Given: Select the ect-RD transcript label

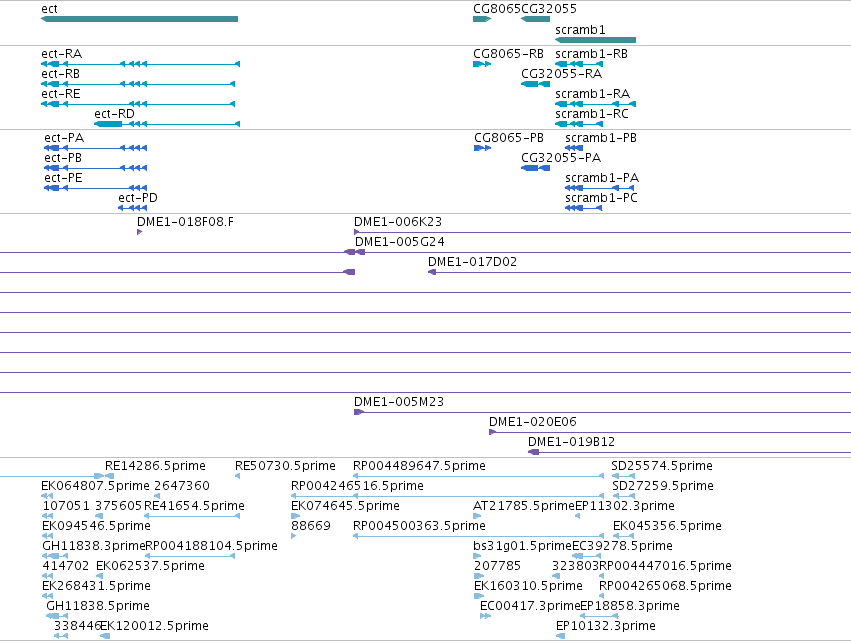Looking at the screenshot, I should [115, 114].
